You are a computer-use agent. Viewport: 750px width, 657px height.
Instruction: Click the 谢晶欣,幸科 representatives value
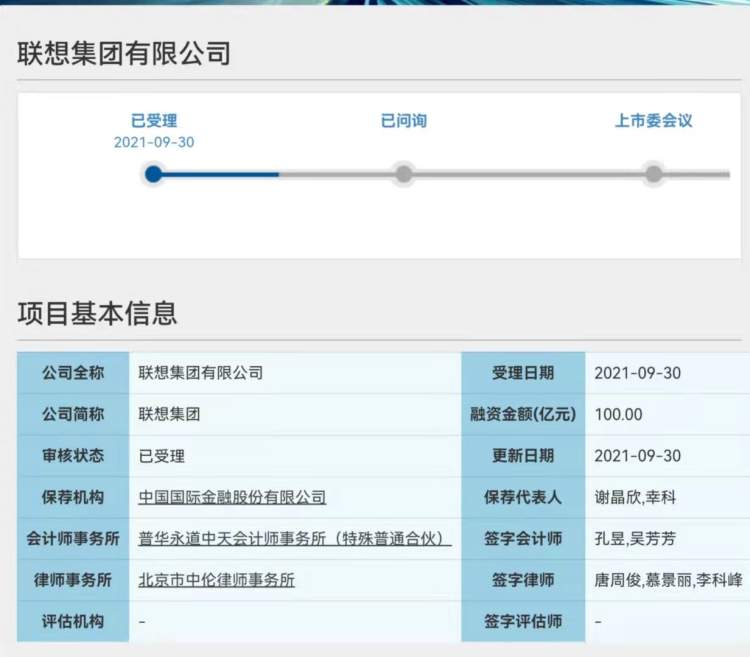[635, 497]
